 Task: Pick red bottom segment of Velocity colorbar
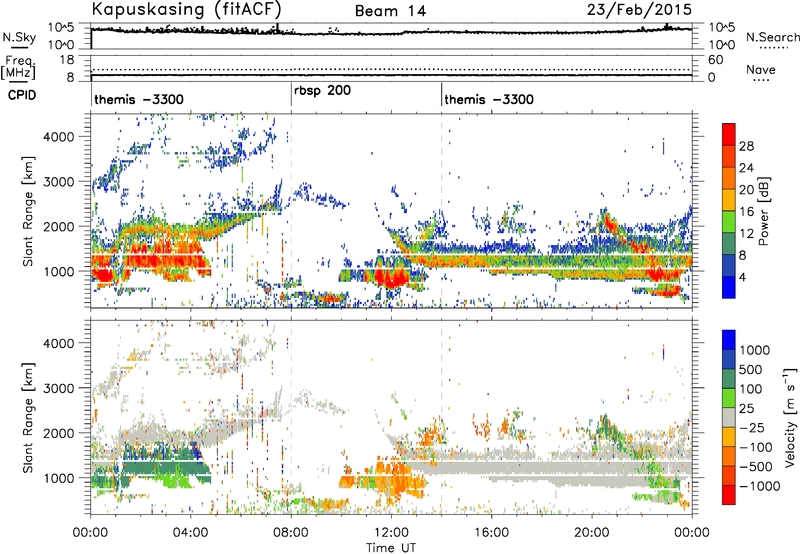click(x=729, y=495)
